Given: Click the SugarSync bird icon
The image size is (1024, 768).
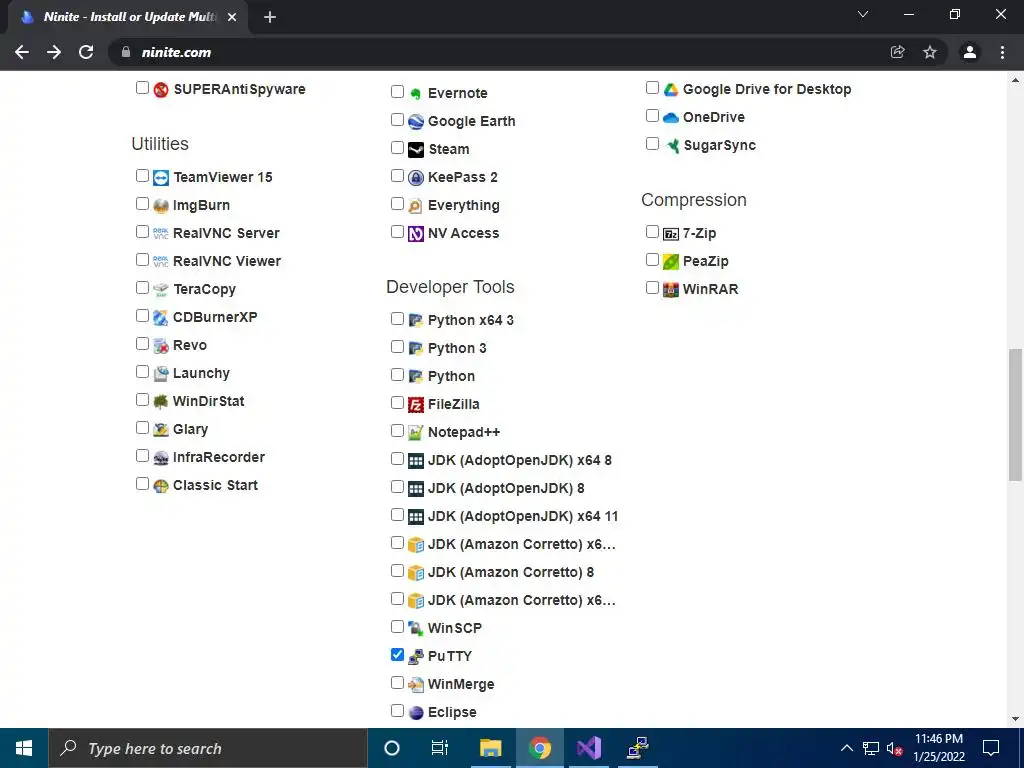Looking at the screenshot, I should [x=671, y=146].
